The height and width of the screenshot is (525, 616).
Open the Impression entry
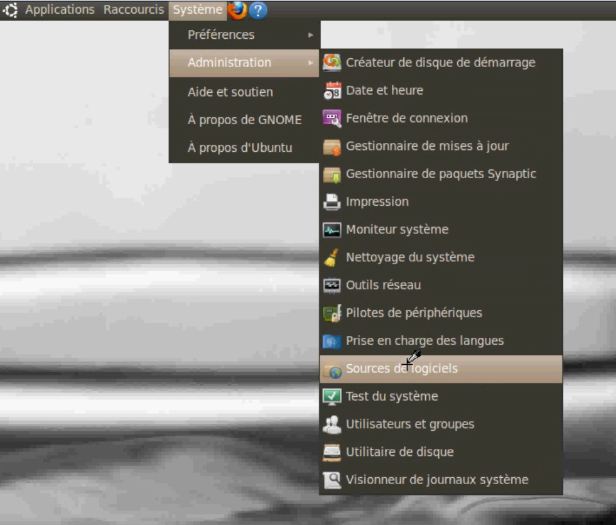441,202
